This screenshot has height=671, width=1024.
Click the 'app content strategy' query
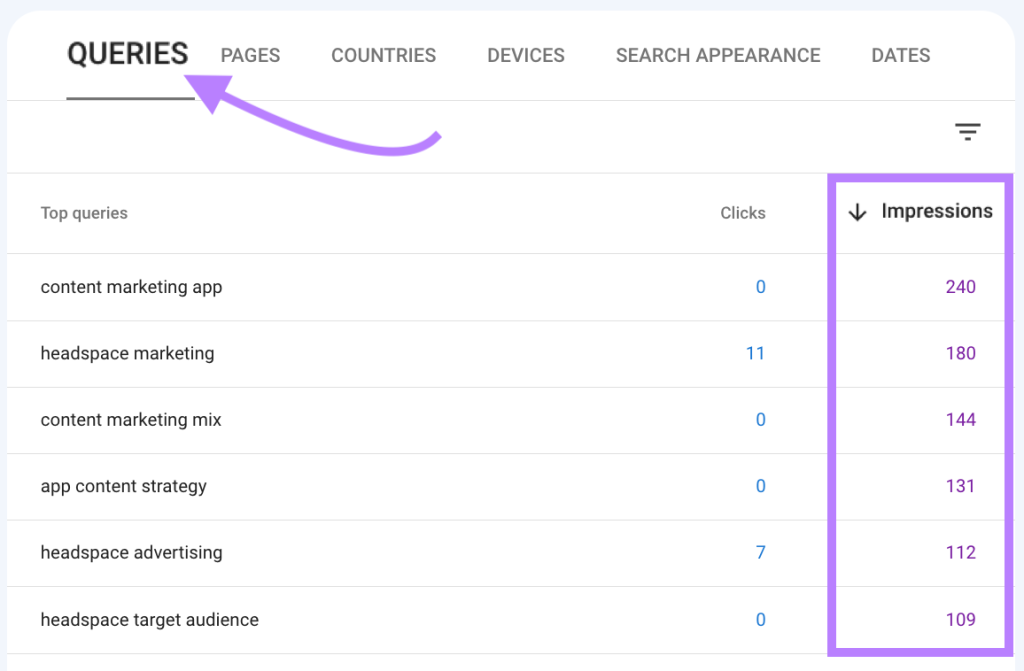[x=123, y=486]
